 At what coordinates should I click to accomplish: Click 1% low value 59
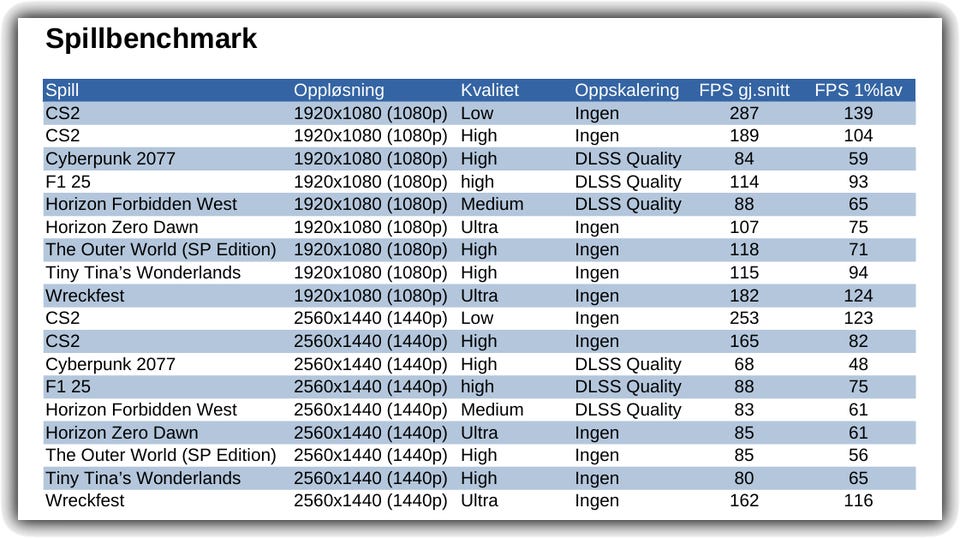click(858, 159)
